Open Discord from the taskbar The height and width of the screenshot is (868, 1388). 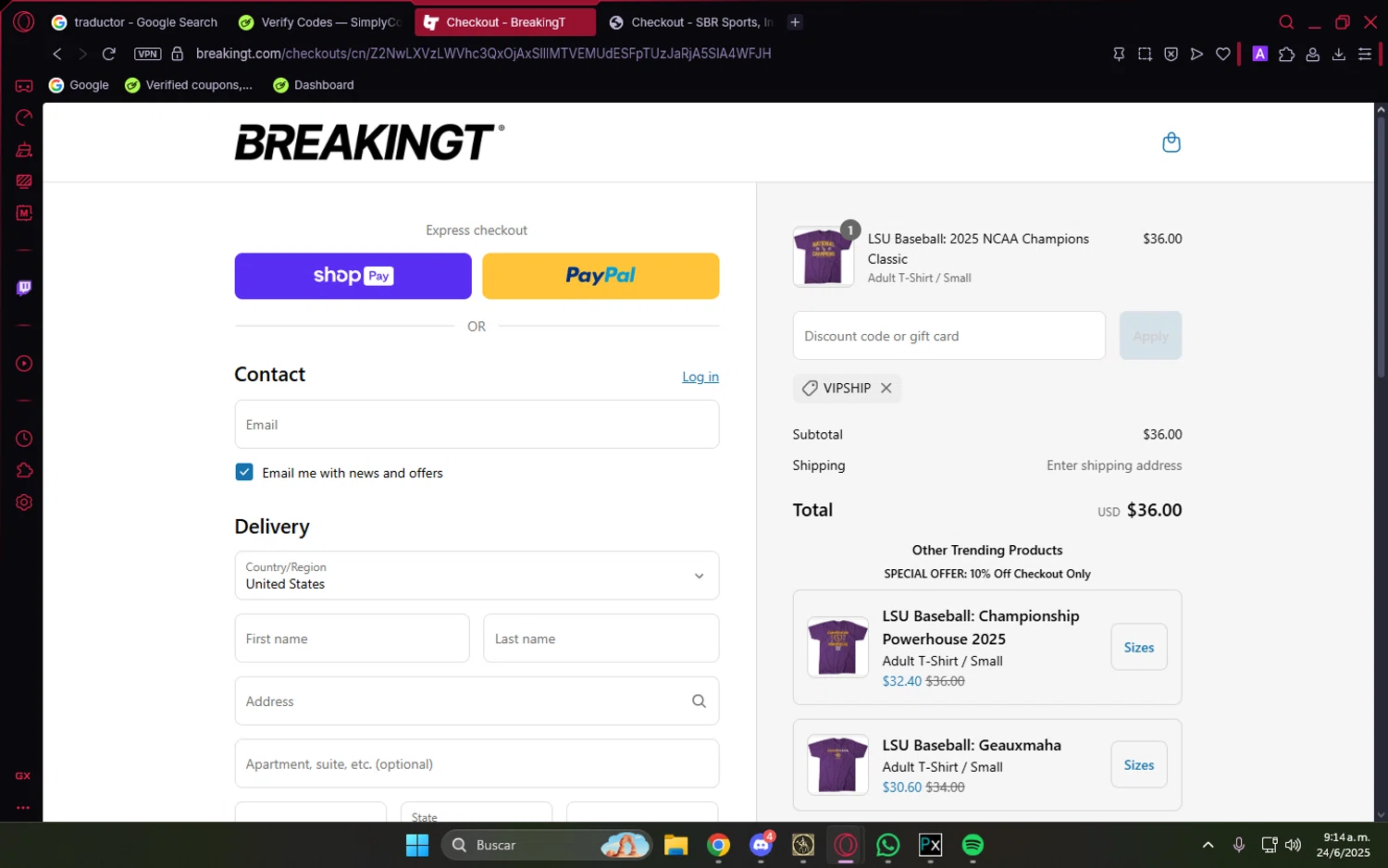[761, 845]
